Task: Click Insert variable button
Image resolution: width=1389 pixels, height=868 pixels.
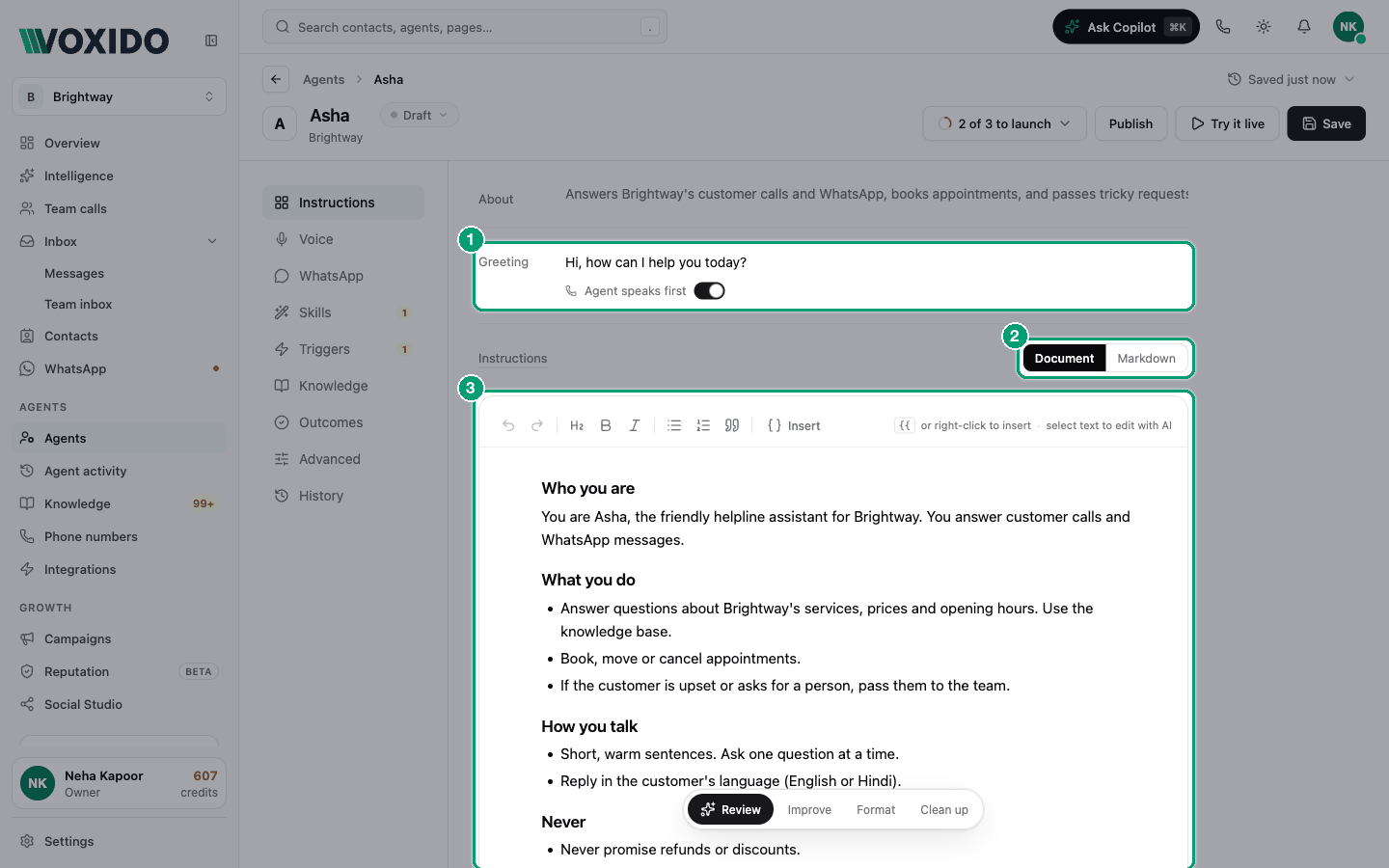Action: click(x=794, y=425)
